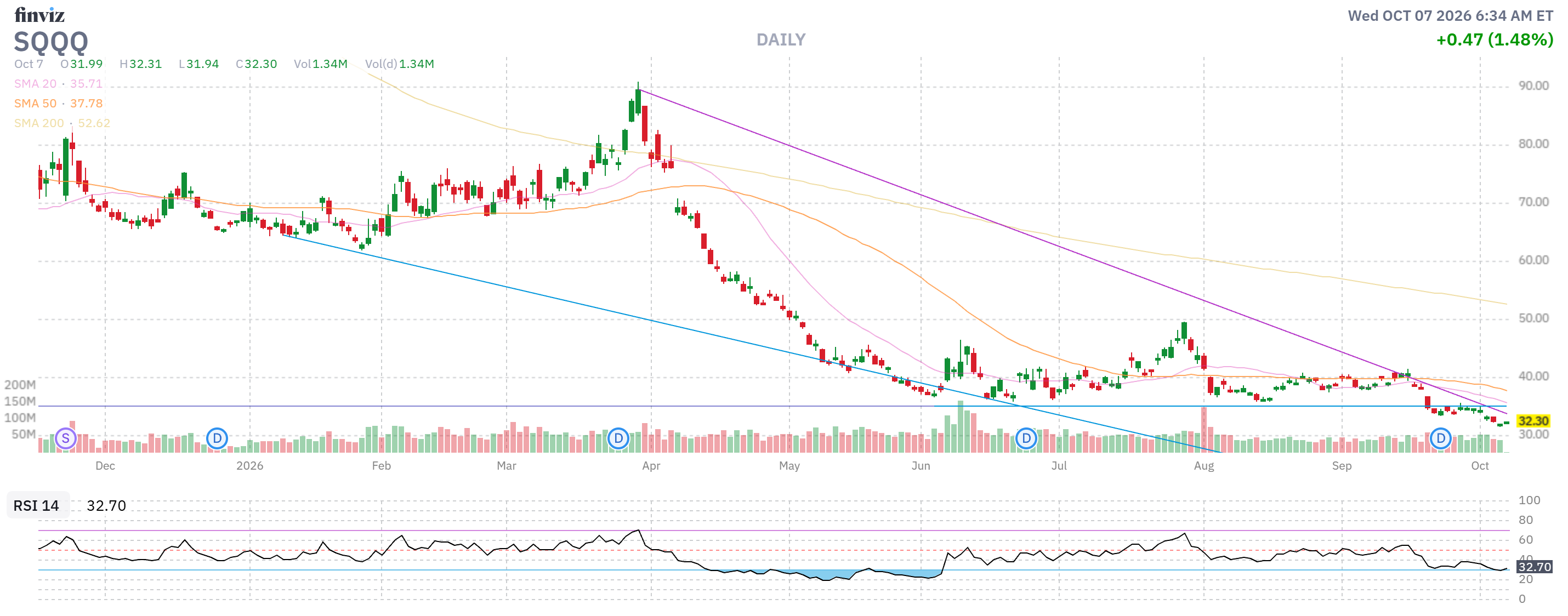Toggle the SMA 50 legend entry
The width and height of the screenshot is (1568, 616).
[59, 104]
